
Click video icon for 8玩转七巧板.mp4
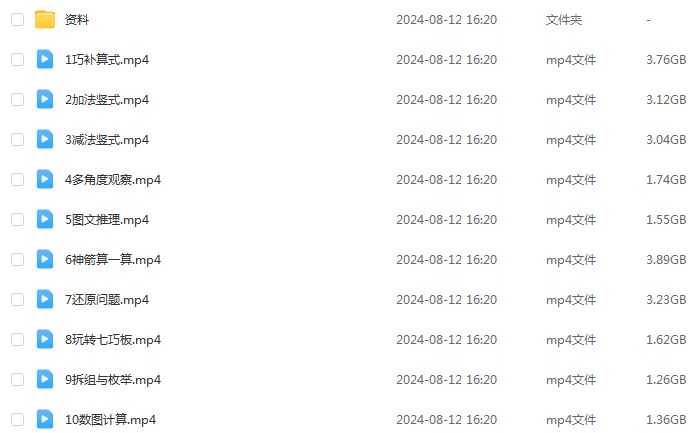coord(45,339)
